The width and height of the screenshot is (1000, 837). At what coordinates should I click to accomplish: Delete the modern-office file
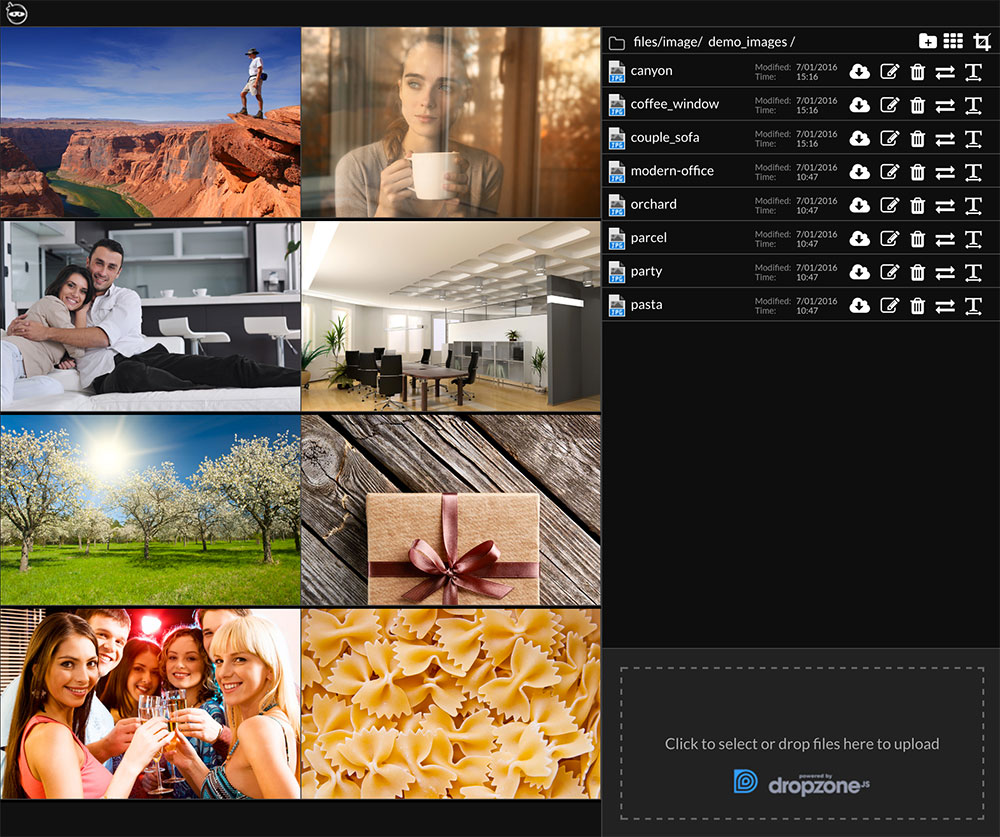click(x=917, y=172)
